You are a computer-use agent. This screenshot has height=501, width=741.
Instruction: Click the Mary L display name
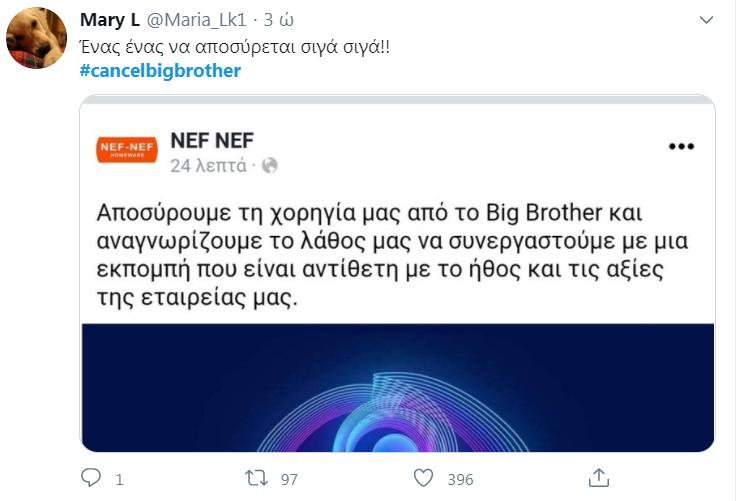pos(109,20)
